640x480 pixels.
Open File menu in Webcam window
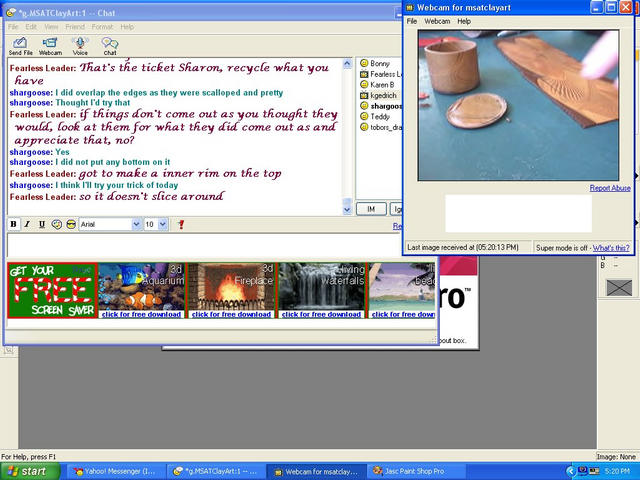tap(412, 21)
